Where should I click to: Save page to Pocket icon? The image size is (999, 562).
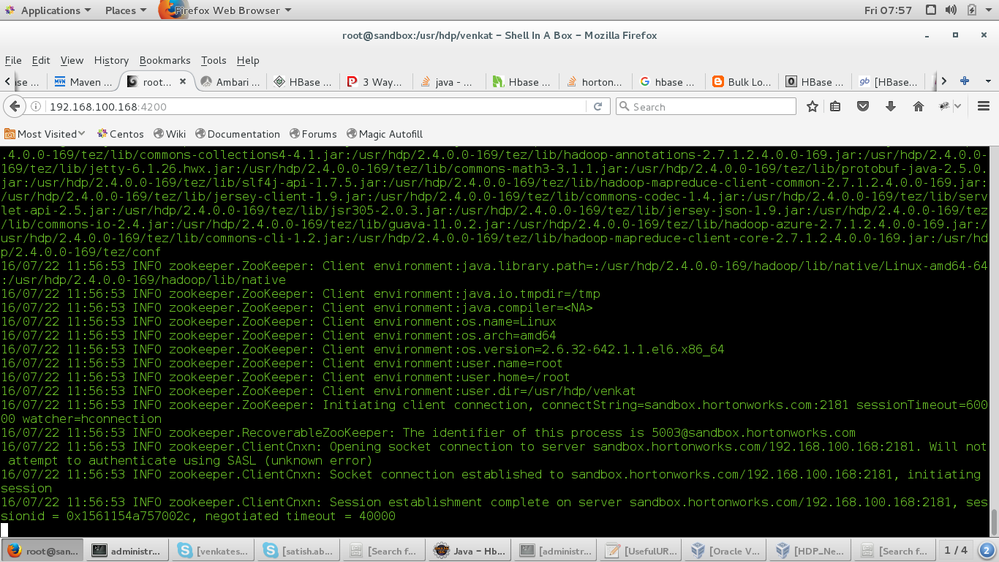tap(863, 106)
